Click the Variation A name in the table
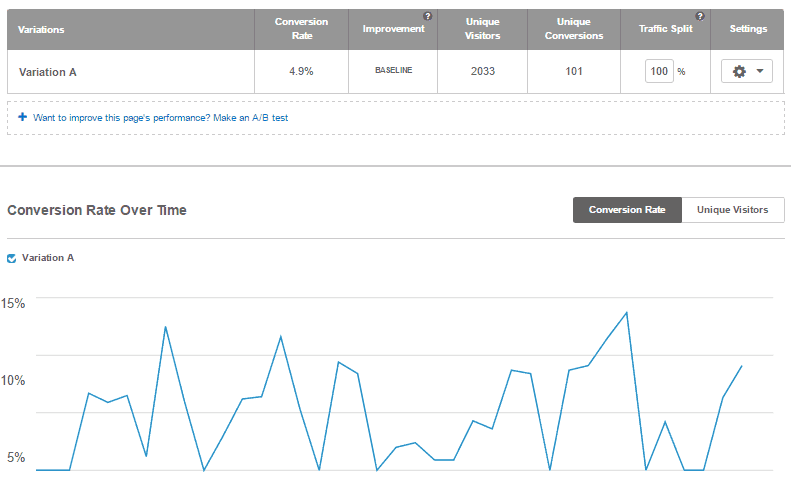791x483 pixels. point(47,72)
